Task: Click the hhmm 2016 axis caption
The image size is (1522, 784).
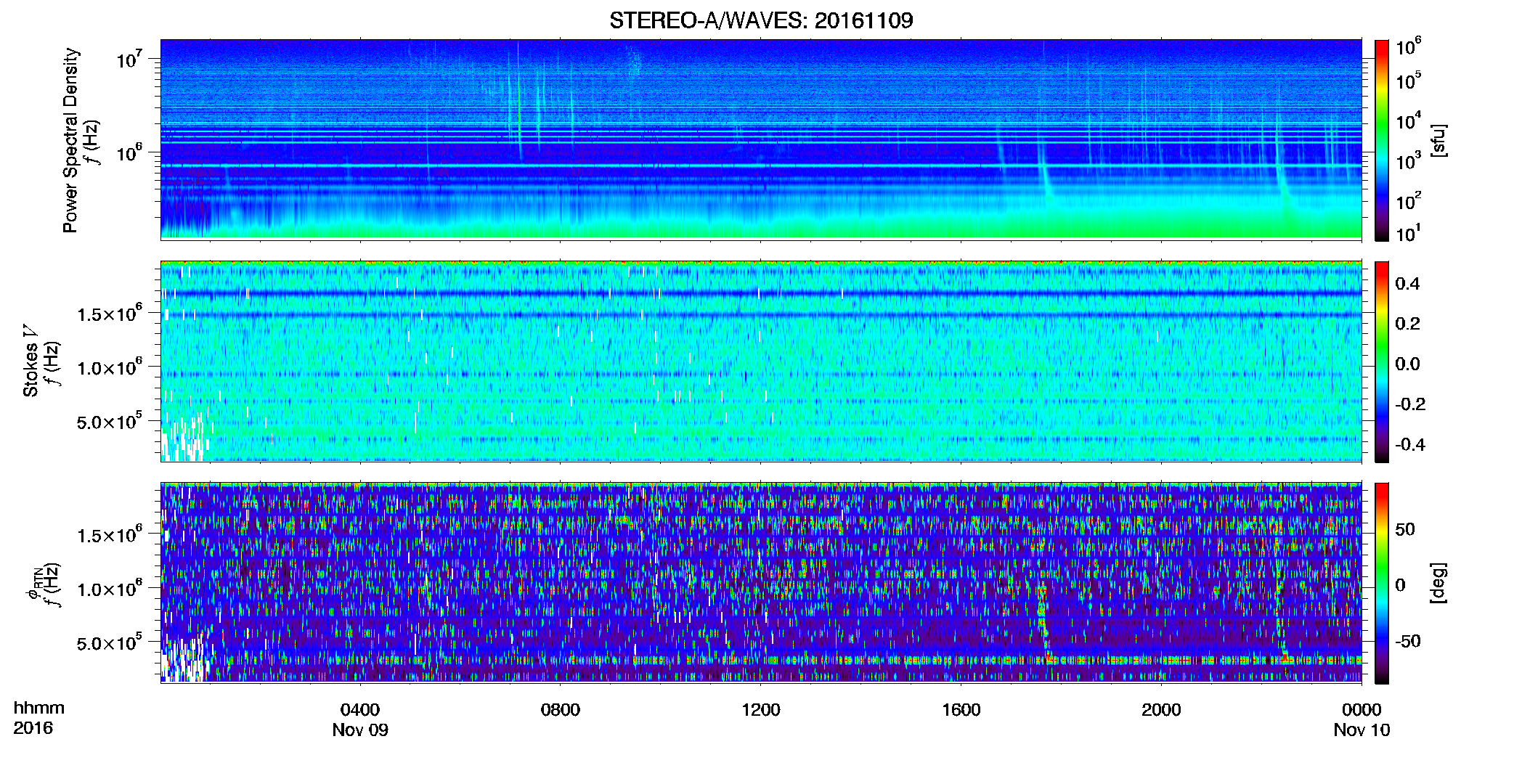Action: click(39, 718)
